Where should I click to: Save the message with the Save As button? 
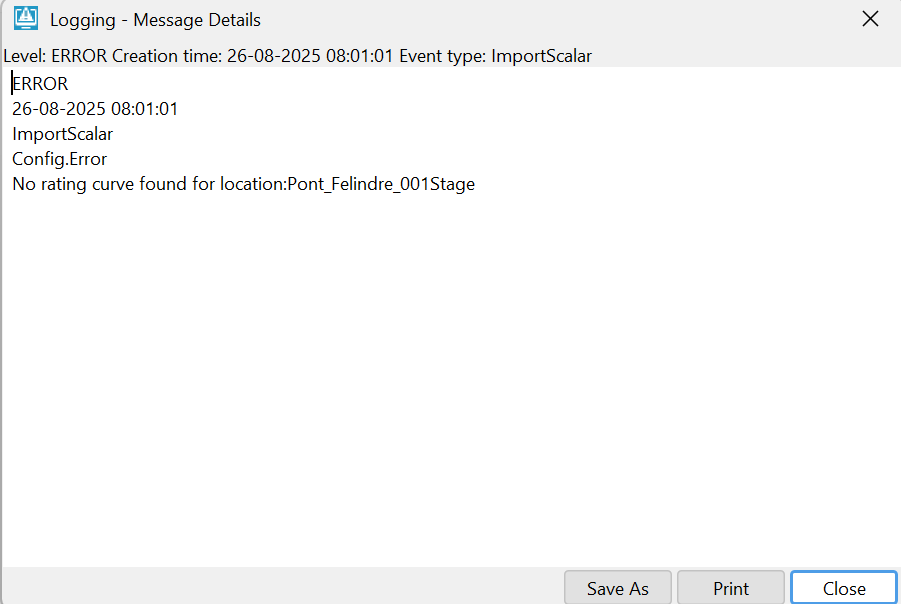click(618, 588)
